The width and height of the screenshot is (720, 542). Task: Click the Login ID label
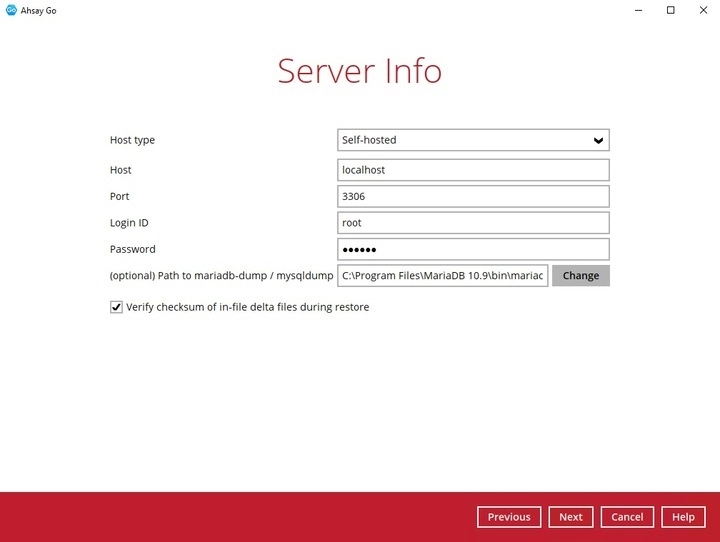point(129,223)
